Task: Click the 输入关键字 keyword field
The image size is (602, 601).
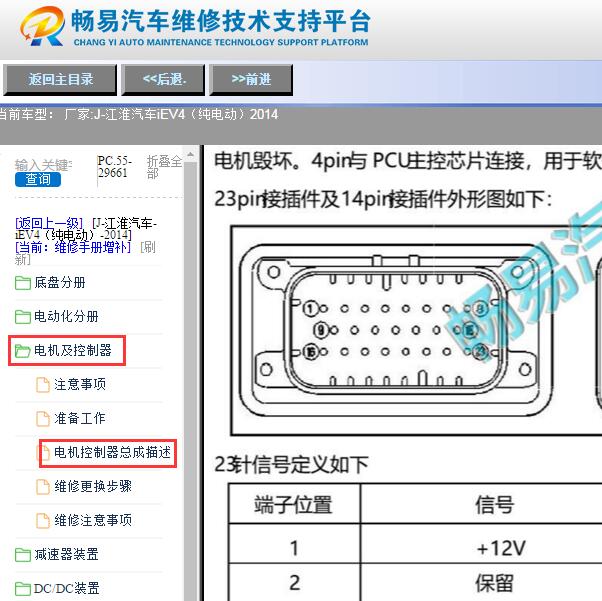Action: (43, 165)
